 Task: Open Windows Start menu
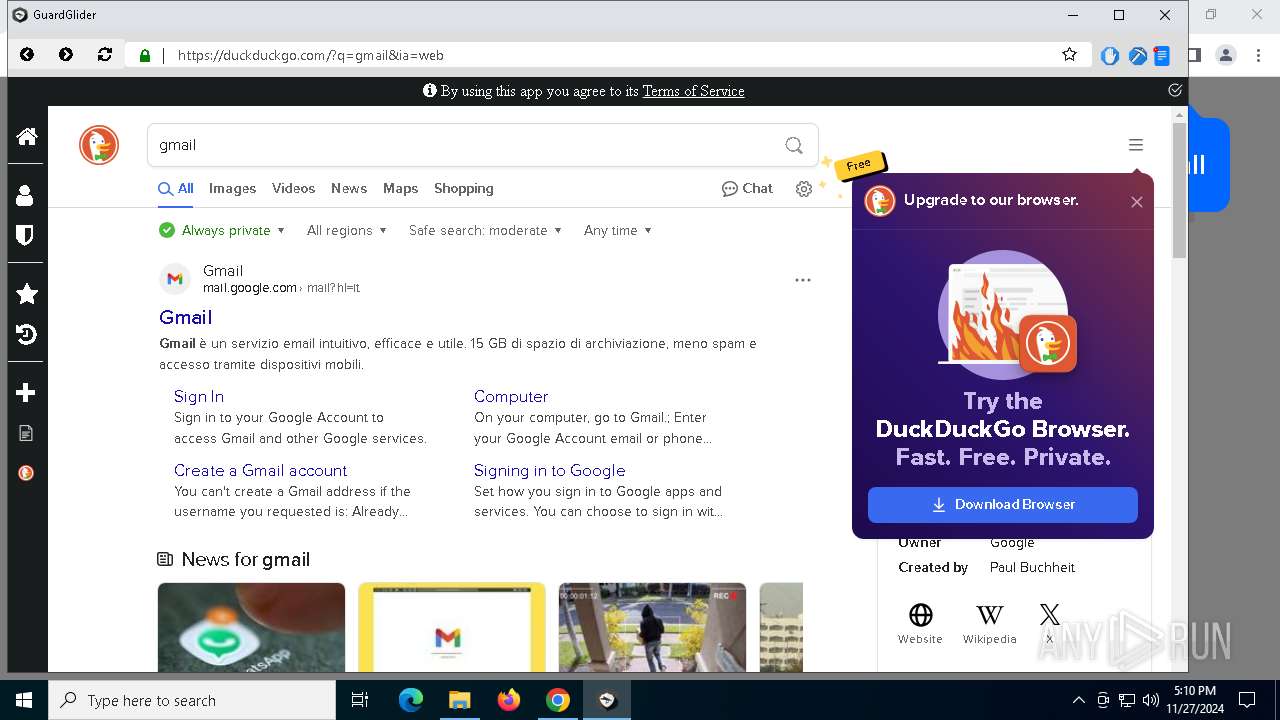[x=24, y=700]
